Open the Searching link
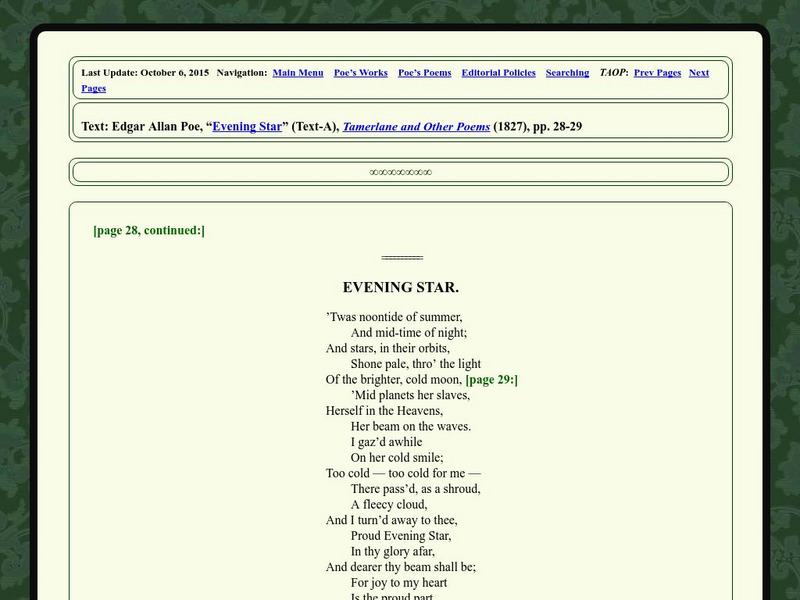This screenshot has height=600, width=800. (566, 73)
